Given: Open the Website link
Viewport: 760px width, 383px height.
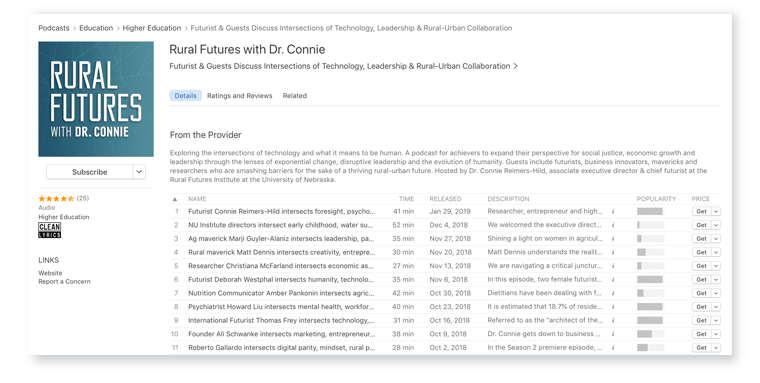Looking at the screenshot, I should click(x=50, y=273).
